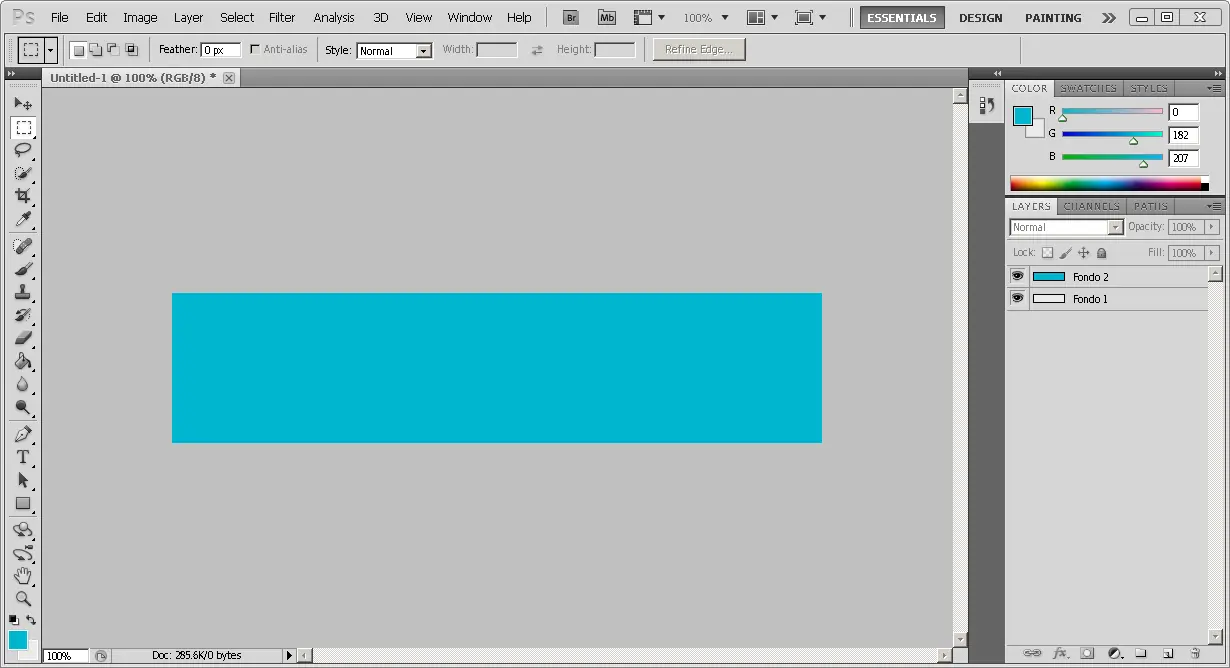Toggle visibility of Fondo 1 layer
1230x668 pixels.
click(x=1017, y=298)
